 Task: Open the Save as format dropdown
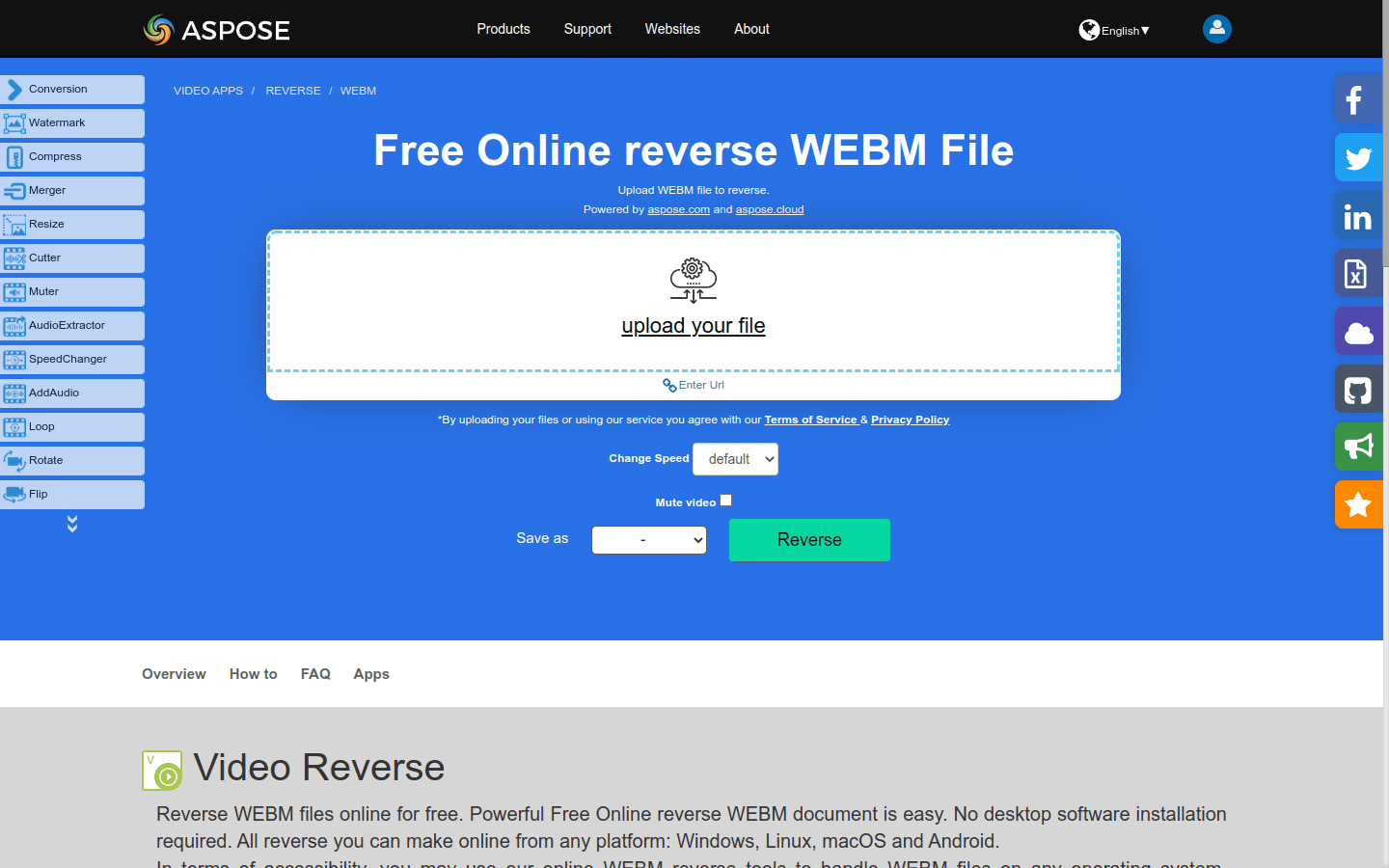(x=648, y=540)
